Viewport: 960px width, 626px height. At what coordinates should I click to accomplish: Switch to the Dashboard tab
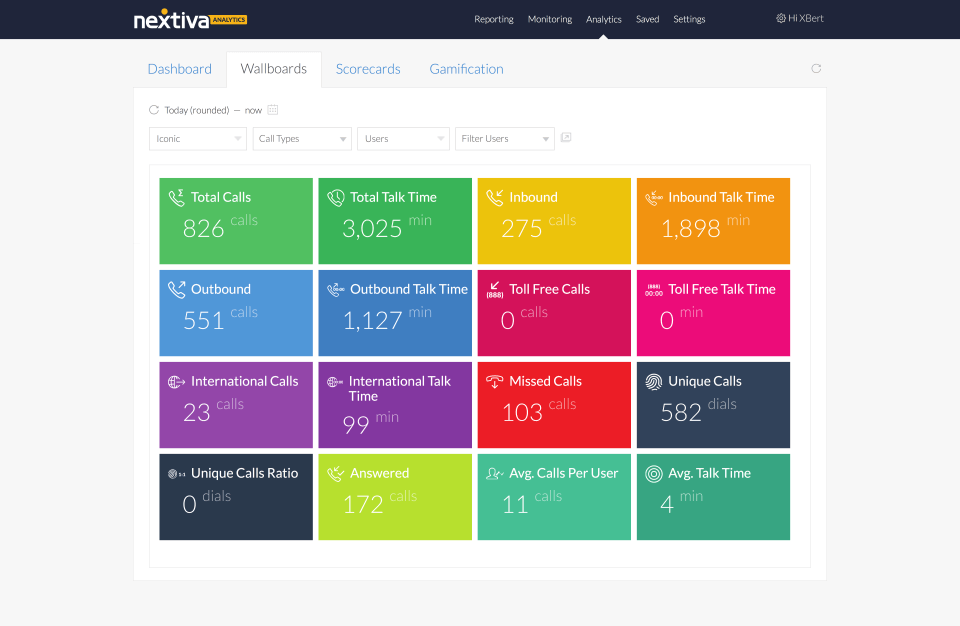point(179,69)
